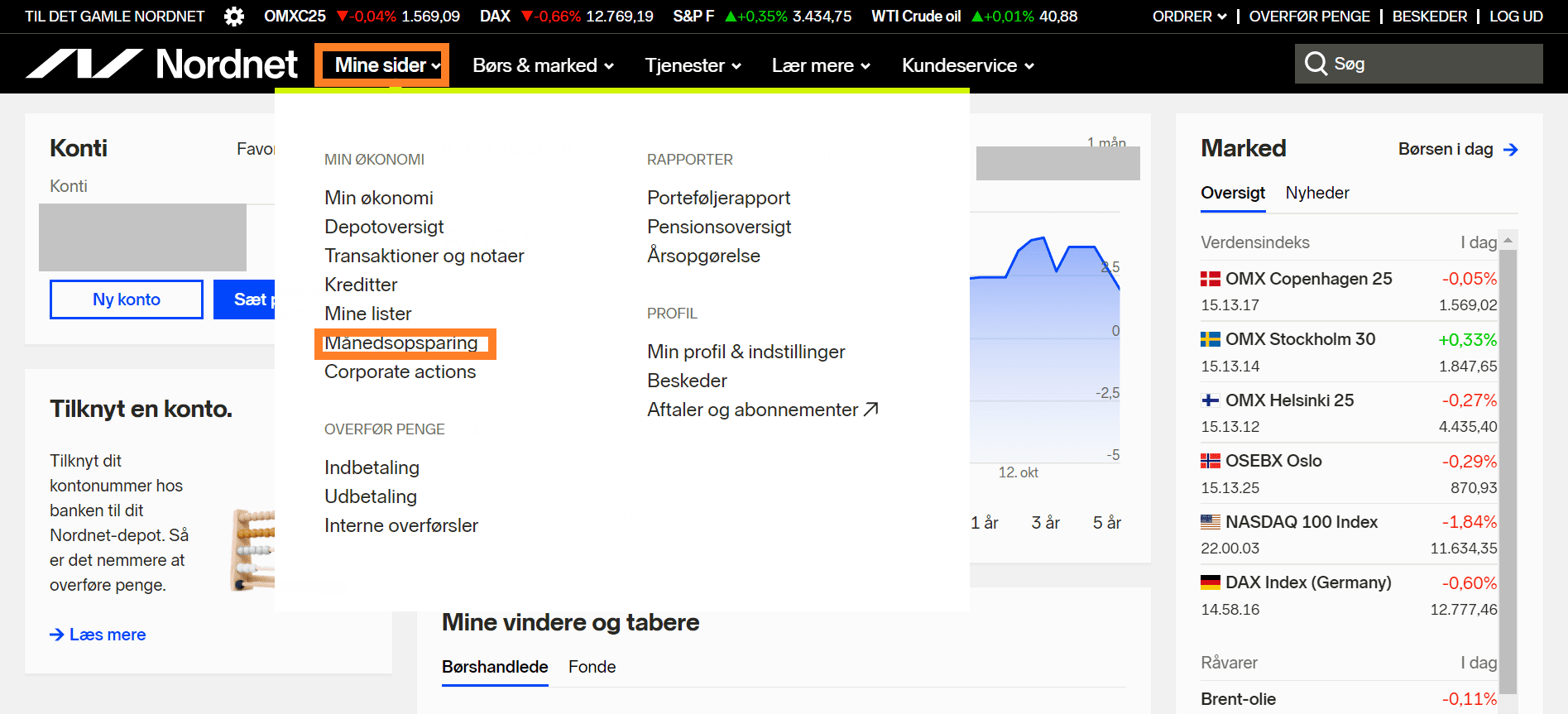Screen dimensions: 1568x714
Task: Click the Børsen i dag link
Action: tap(1446, 149)
